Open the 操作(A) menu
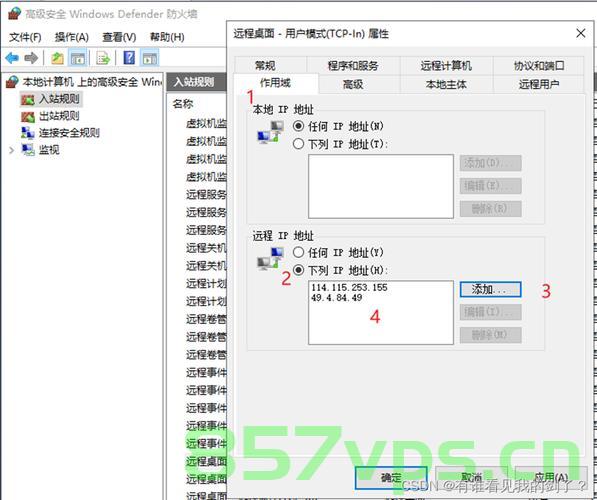597x500 pixels. pos(72,37)
